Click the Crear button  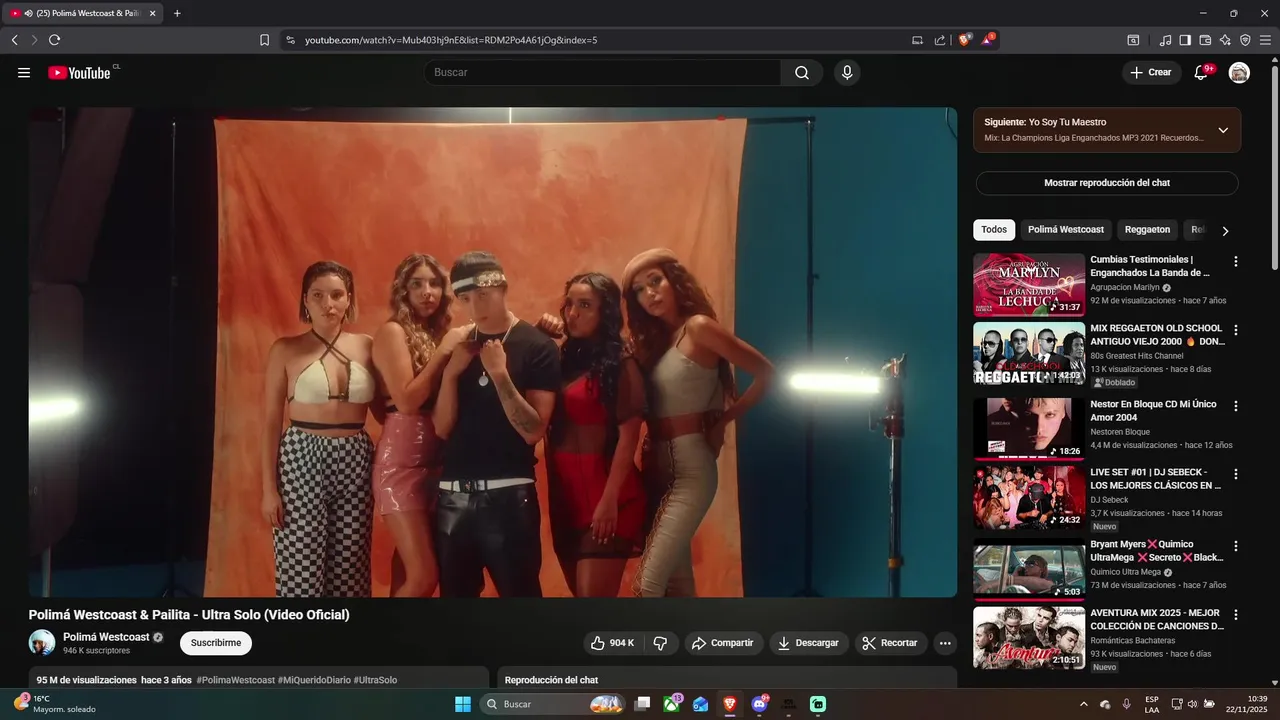tap(1151, 72)
